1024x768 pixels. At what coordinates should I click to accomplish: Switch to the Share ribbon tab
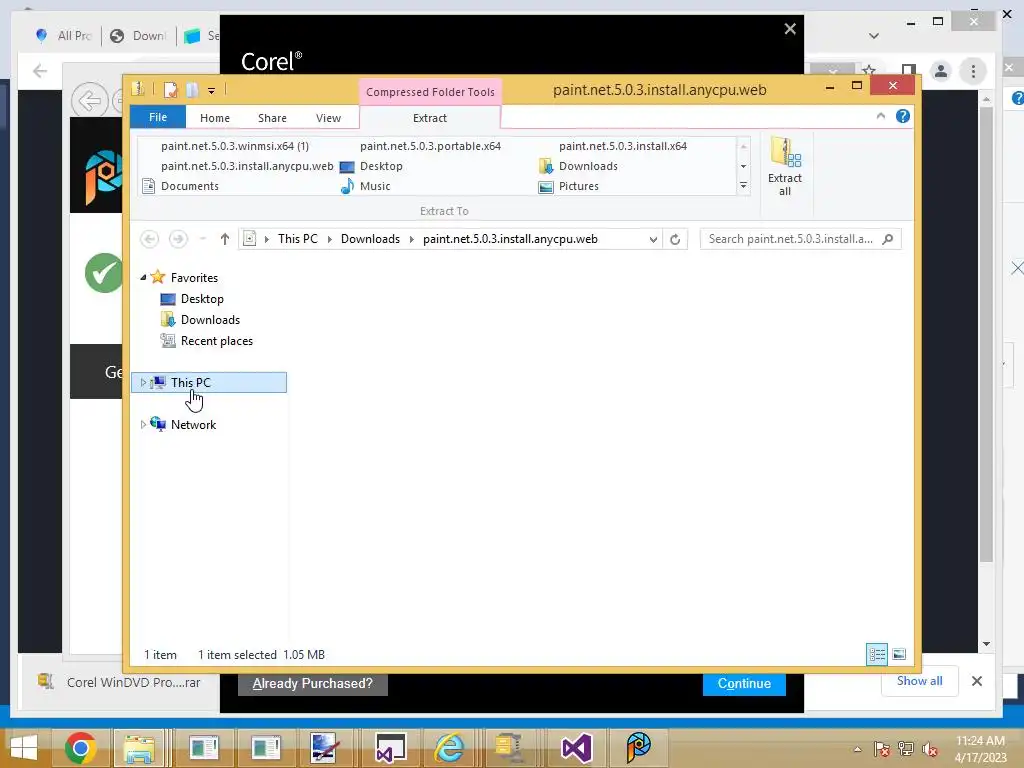[x=272, y=118]
